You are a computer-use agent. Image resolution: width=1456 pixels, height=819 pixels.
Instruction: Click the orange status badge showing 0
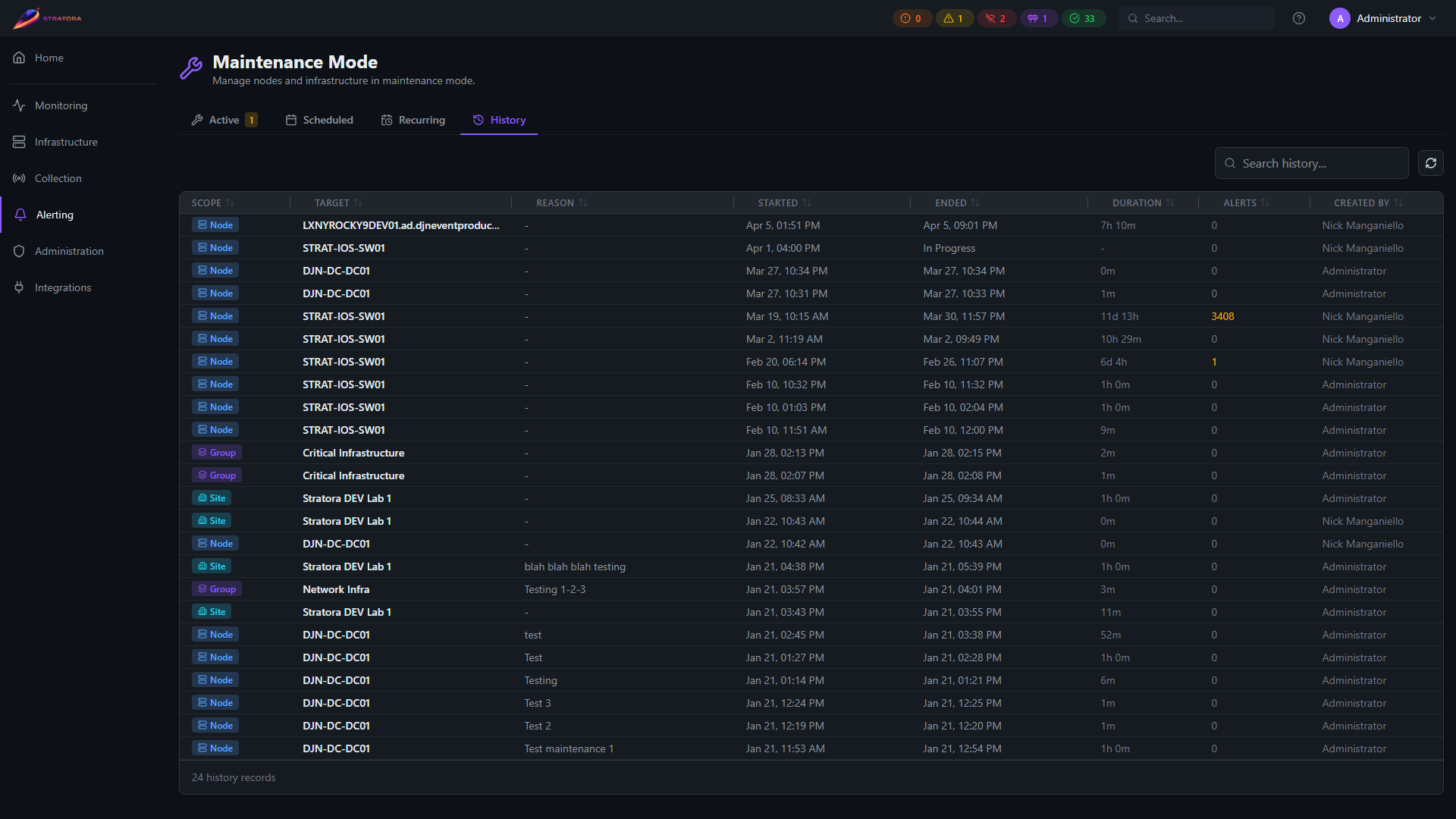click(911, 18)
